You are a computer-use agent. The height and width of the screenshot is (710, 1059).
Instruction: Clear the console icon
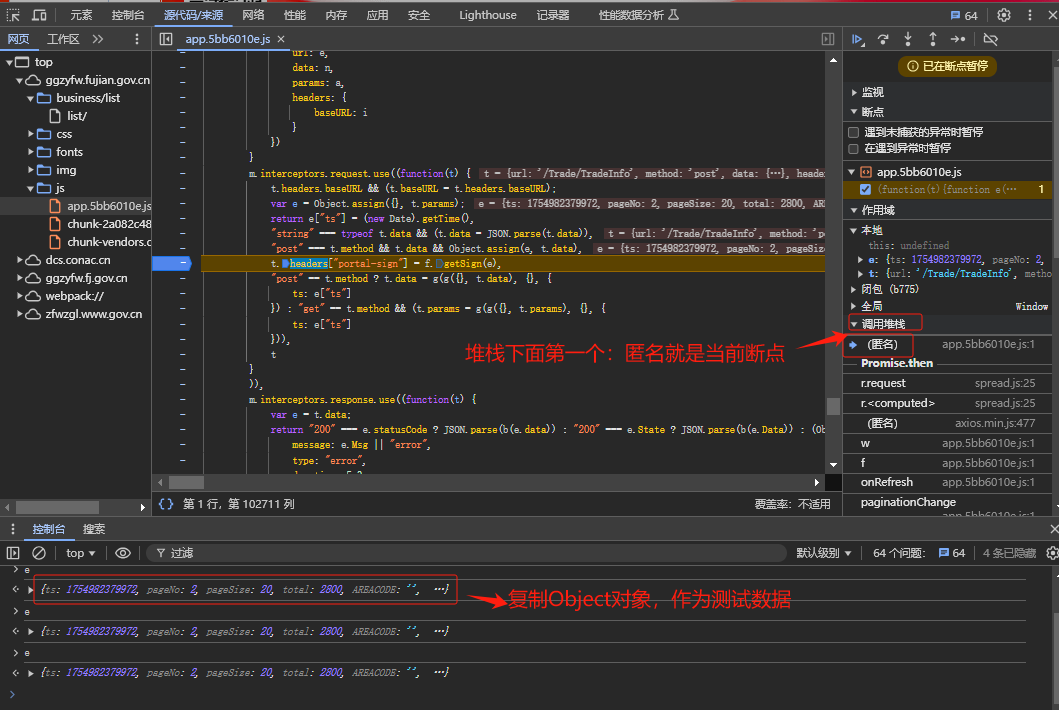pos(39,553)
